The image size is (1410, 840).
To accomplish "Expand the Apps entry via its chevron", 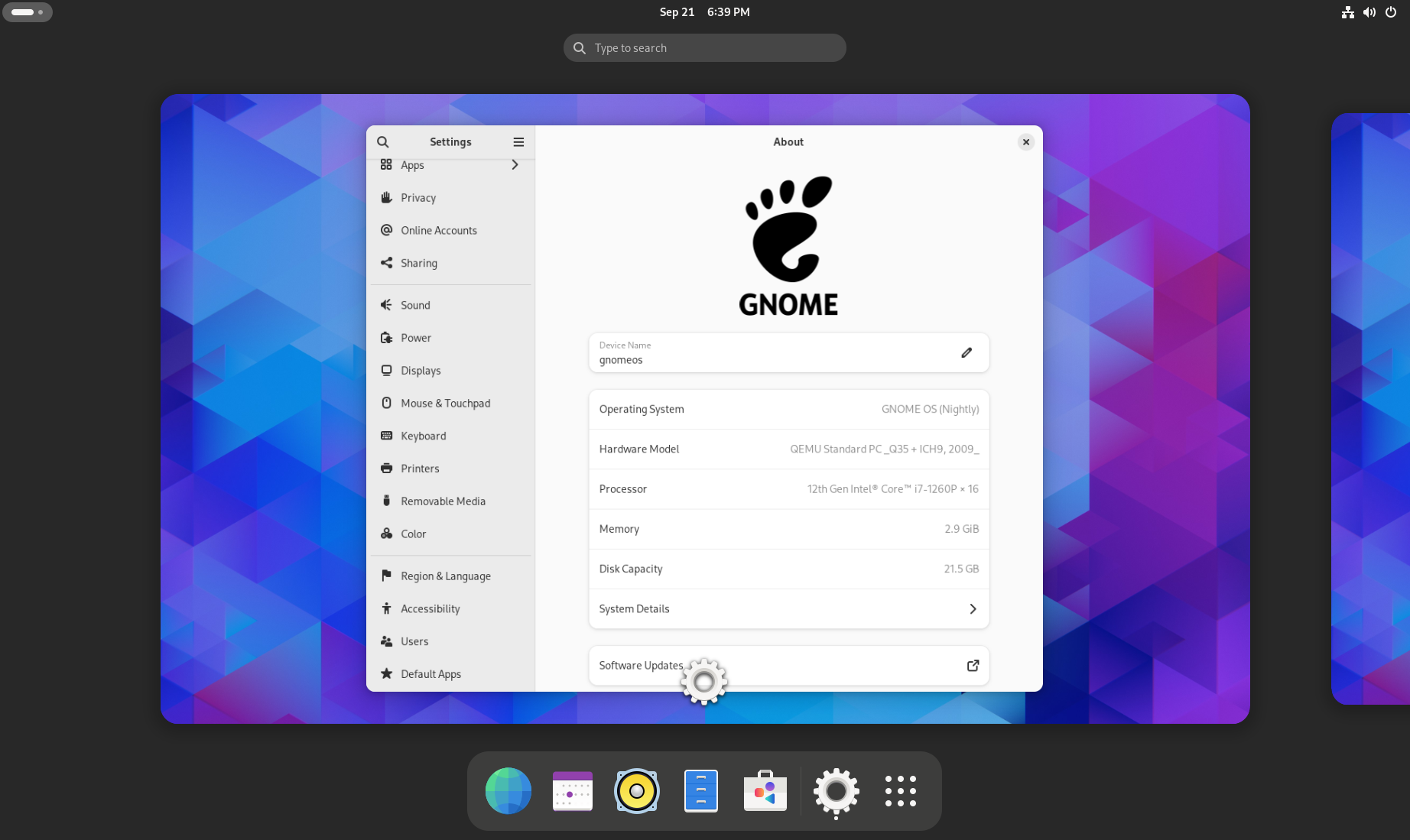I will pos(515,164).
